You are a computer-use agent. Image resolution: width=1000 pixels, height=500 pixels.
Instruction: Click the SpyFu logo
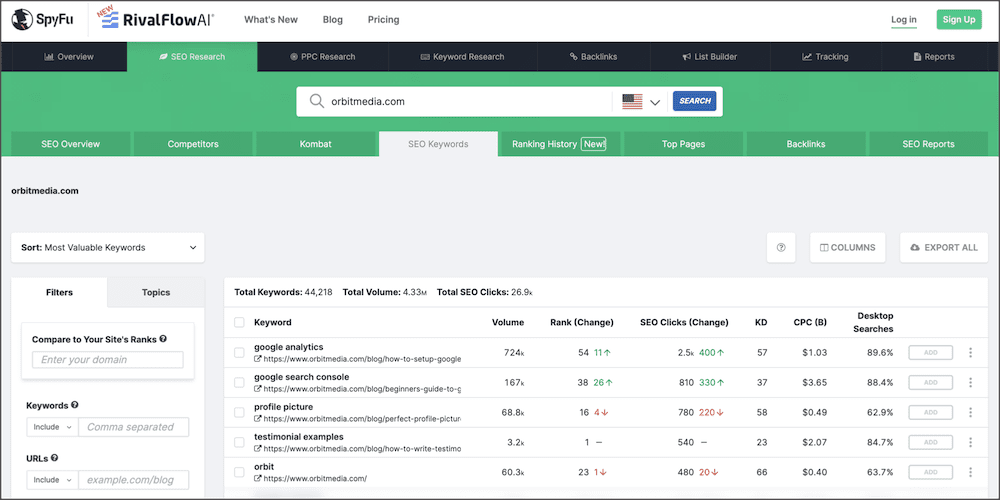43,19
